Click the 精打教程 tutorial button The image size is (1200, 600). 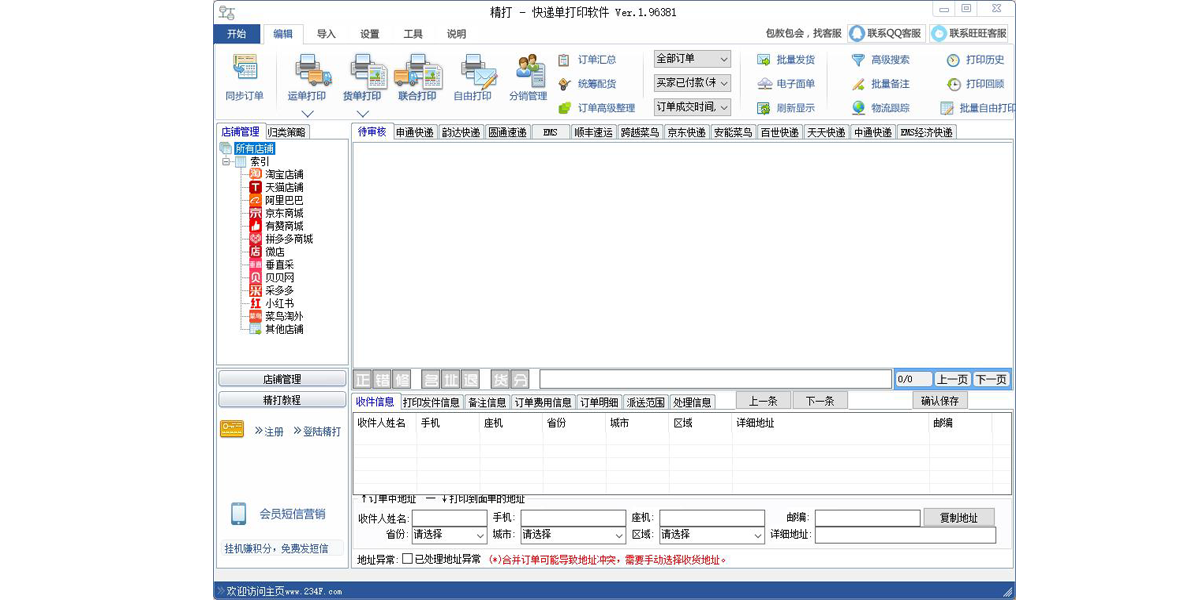point(282,400)
